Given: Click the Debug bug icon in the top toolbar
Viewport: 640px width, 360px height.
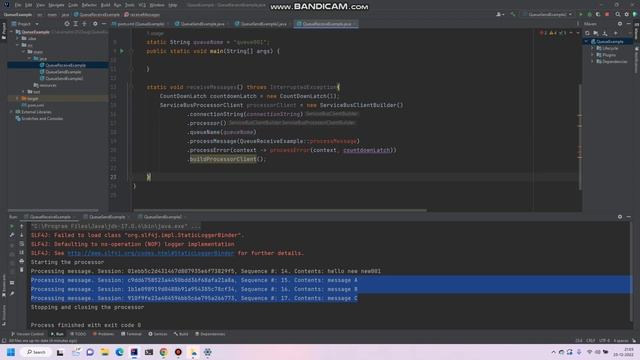Looking at the screenshot, I should [589, 14].
